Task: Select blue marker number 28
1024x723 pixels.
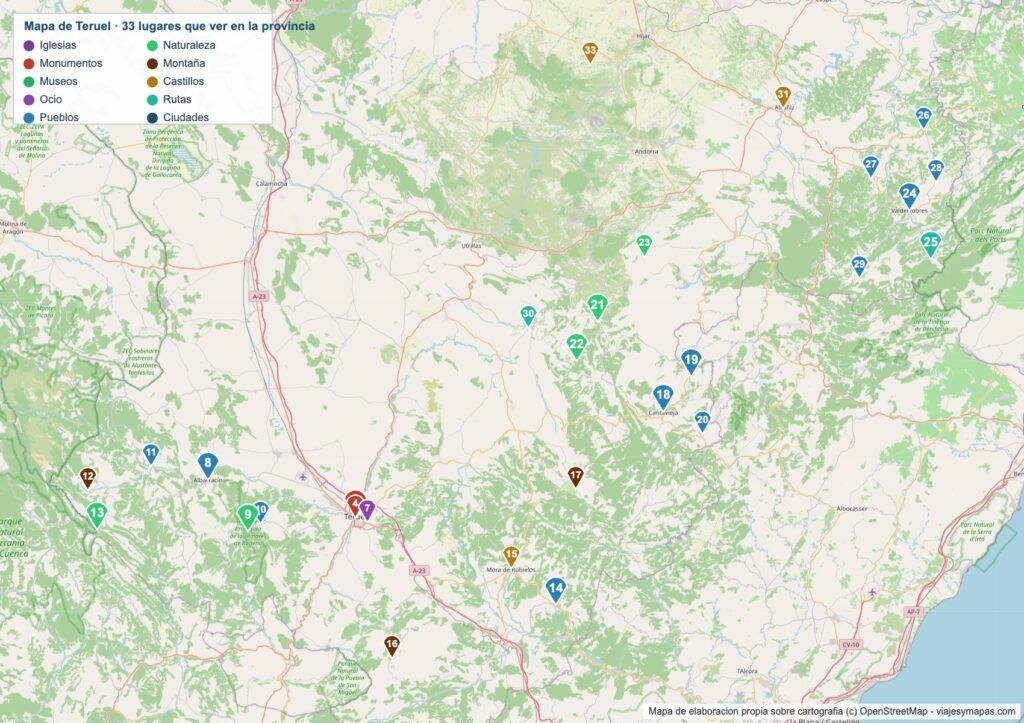Action: [936, 169]
